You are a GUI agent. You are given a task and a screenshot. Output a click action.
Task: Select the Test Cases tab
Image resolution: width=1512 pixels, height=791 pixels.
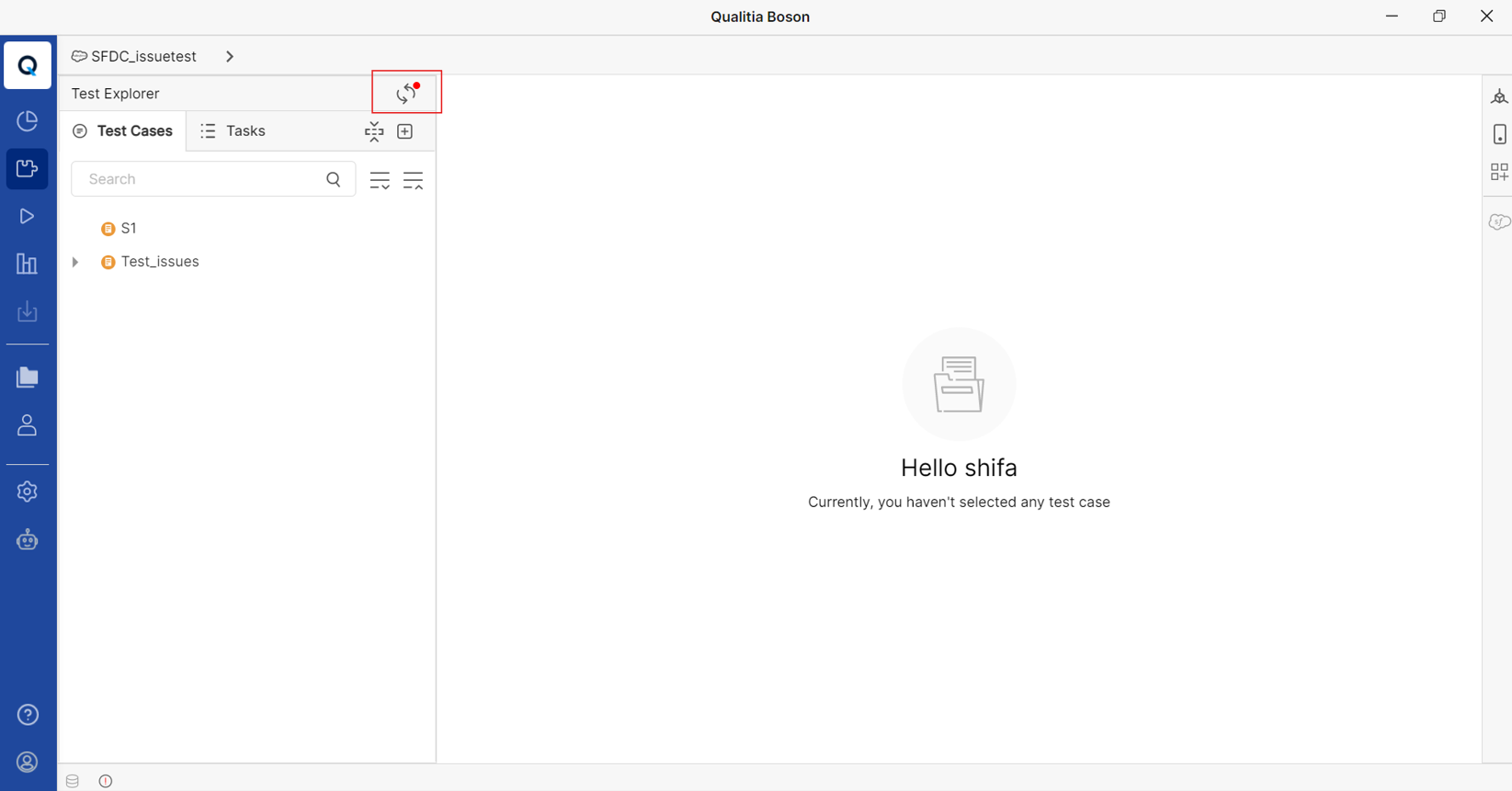122,131
